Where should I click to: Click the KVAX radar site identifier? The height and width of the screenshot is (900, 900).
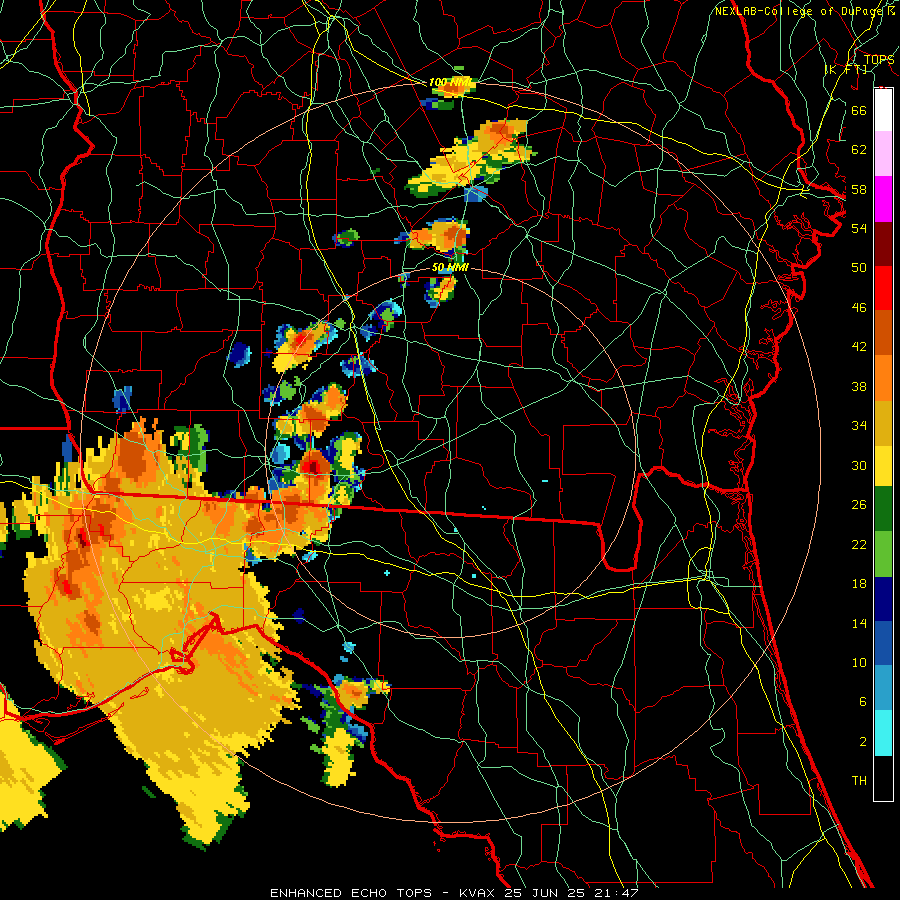tap(478, 893)
